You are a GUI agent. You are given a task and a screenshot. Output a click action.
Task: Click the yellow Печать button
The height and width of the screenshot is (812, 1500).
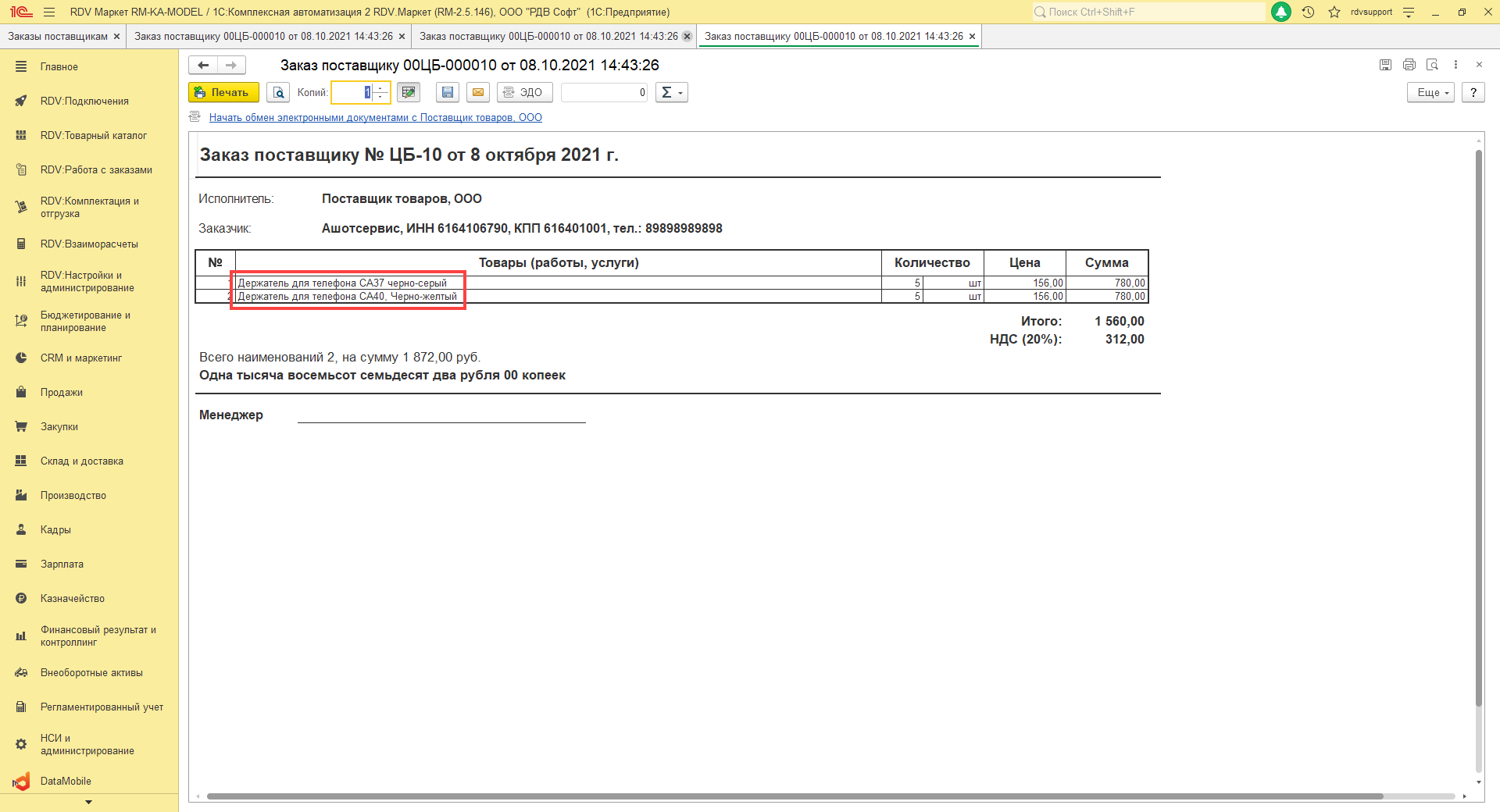point(223,92)
